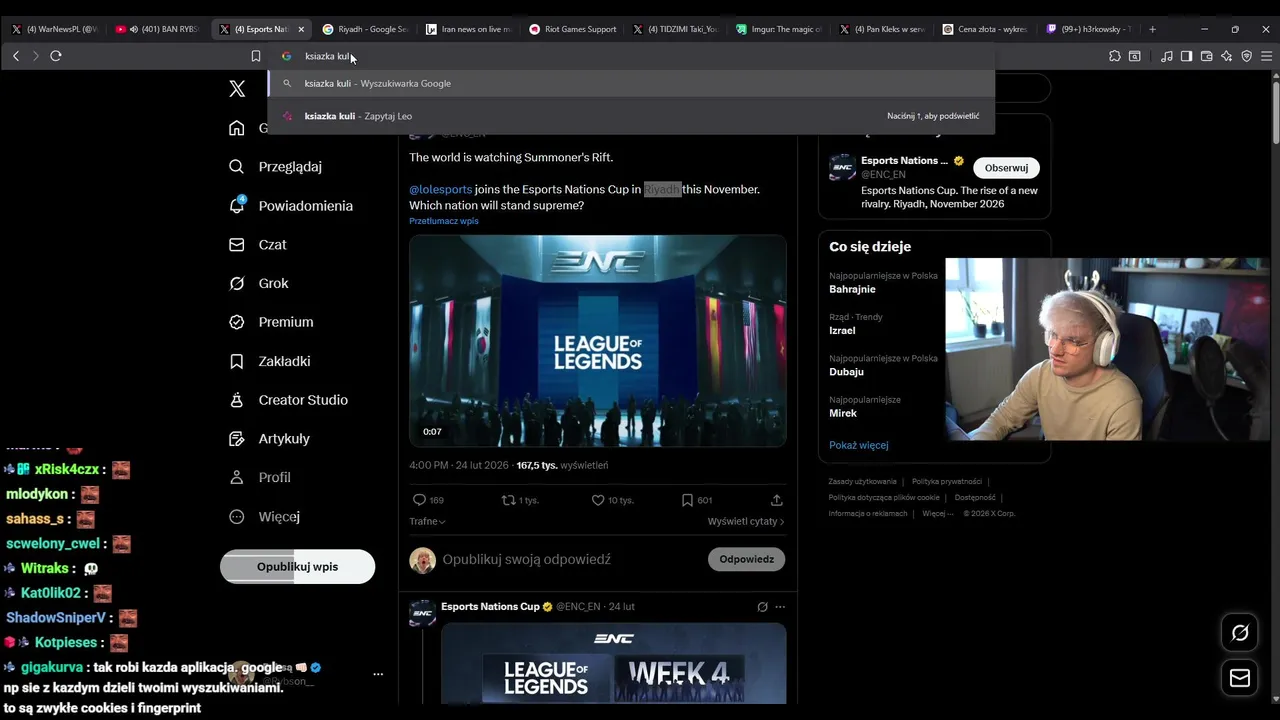
Task: Switch to the Riot Games Support tab
Action: pos(572,29)
